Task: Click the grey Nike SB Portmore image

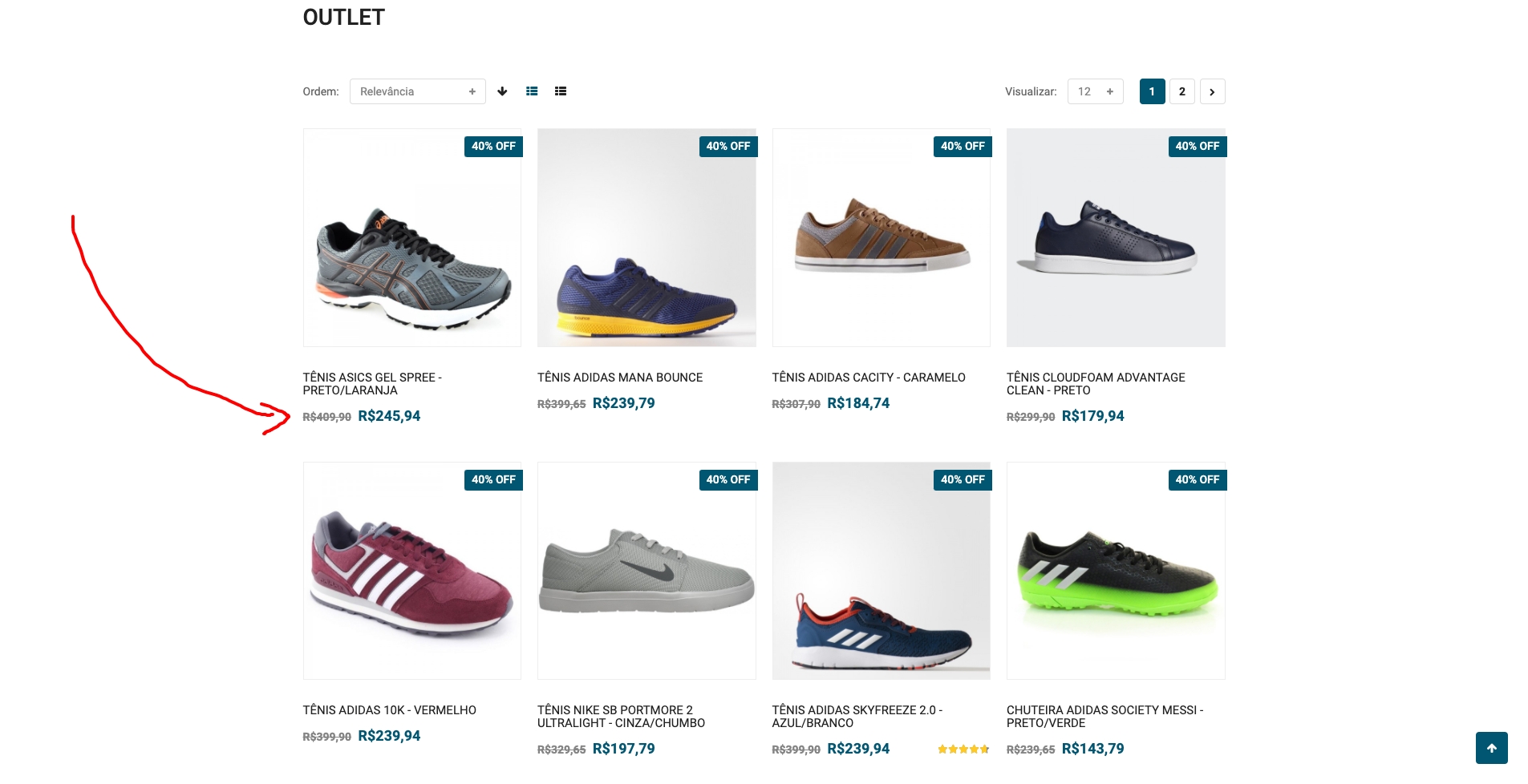Action: [x=646, y=571]
